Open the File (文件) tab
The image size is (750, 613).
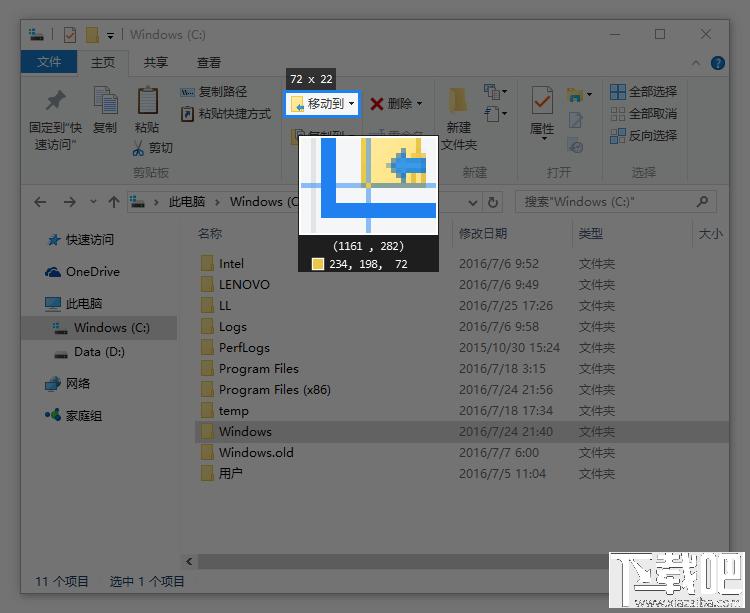49,62
